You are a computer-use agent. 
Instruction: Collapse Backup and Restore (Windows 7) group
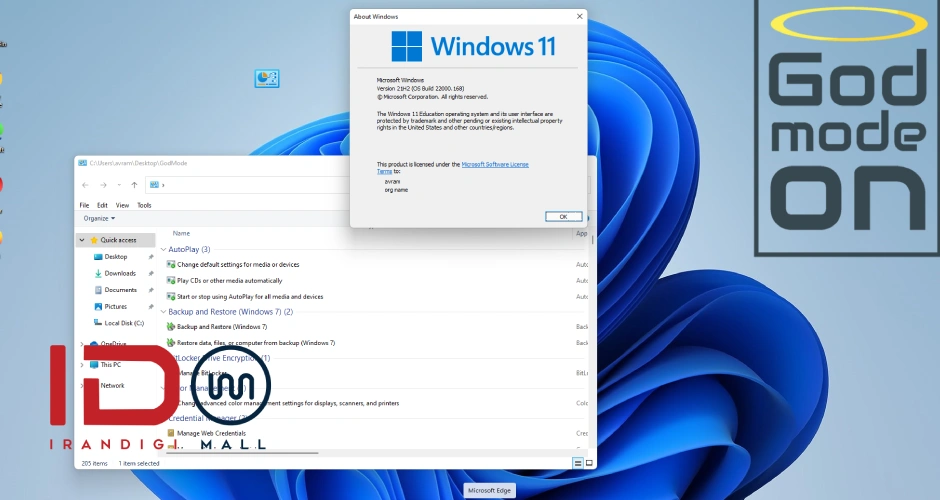pyautogui.click(x=230, y=312)
